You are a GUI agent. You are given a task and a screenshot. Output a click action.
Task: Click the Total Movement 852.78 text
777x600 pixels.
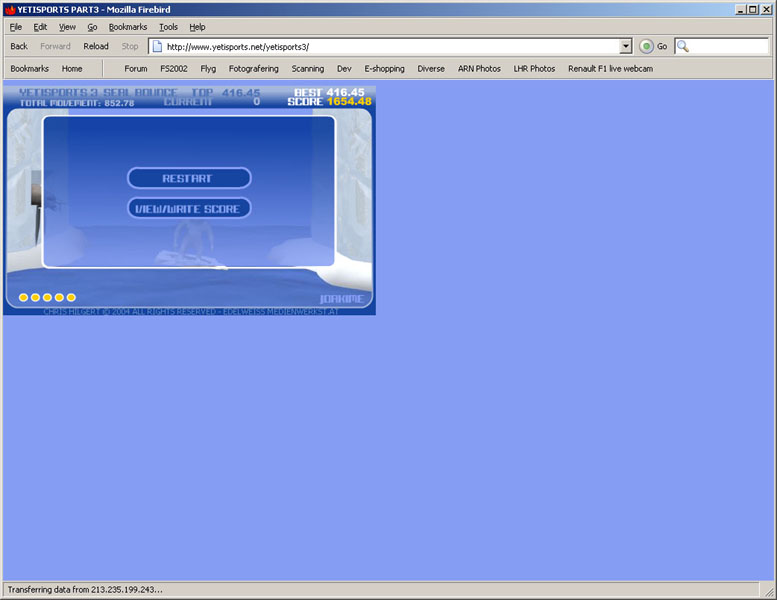click(77, 103)
